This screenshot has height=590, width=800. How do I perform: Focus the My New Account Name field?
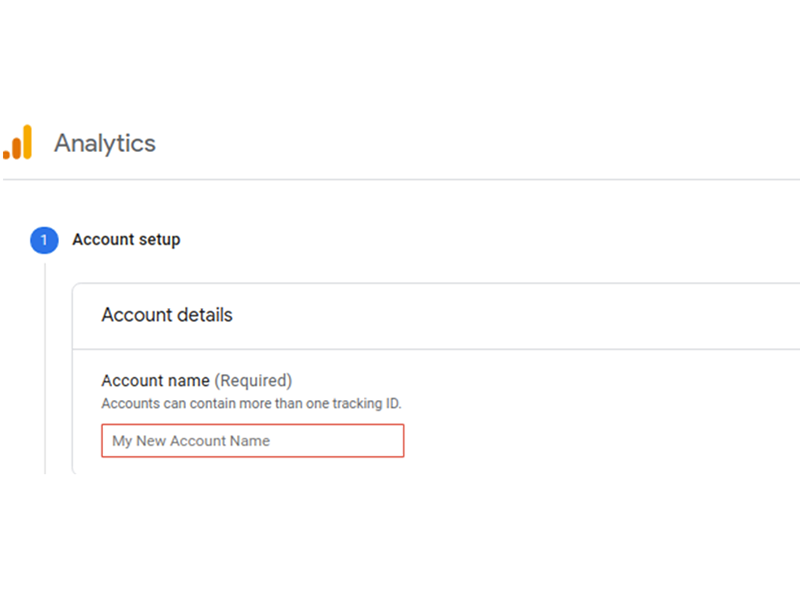pyautogui.click(x=253, y=440)
